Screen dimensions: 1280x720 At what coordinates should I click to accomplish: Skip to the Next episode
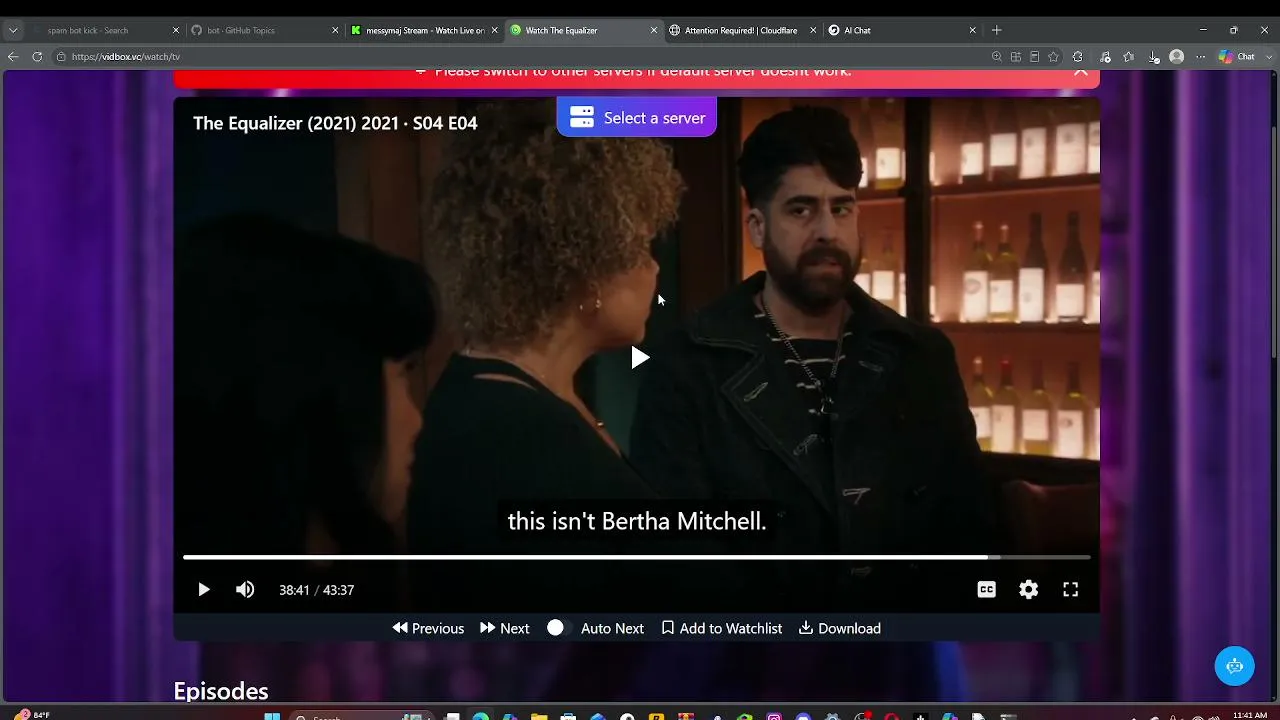tap(505, 628)
